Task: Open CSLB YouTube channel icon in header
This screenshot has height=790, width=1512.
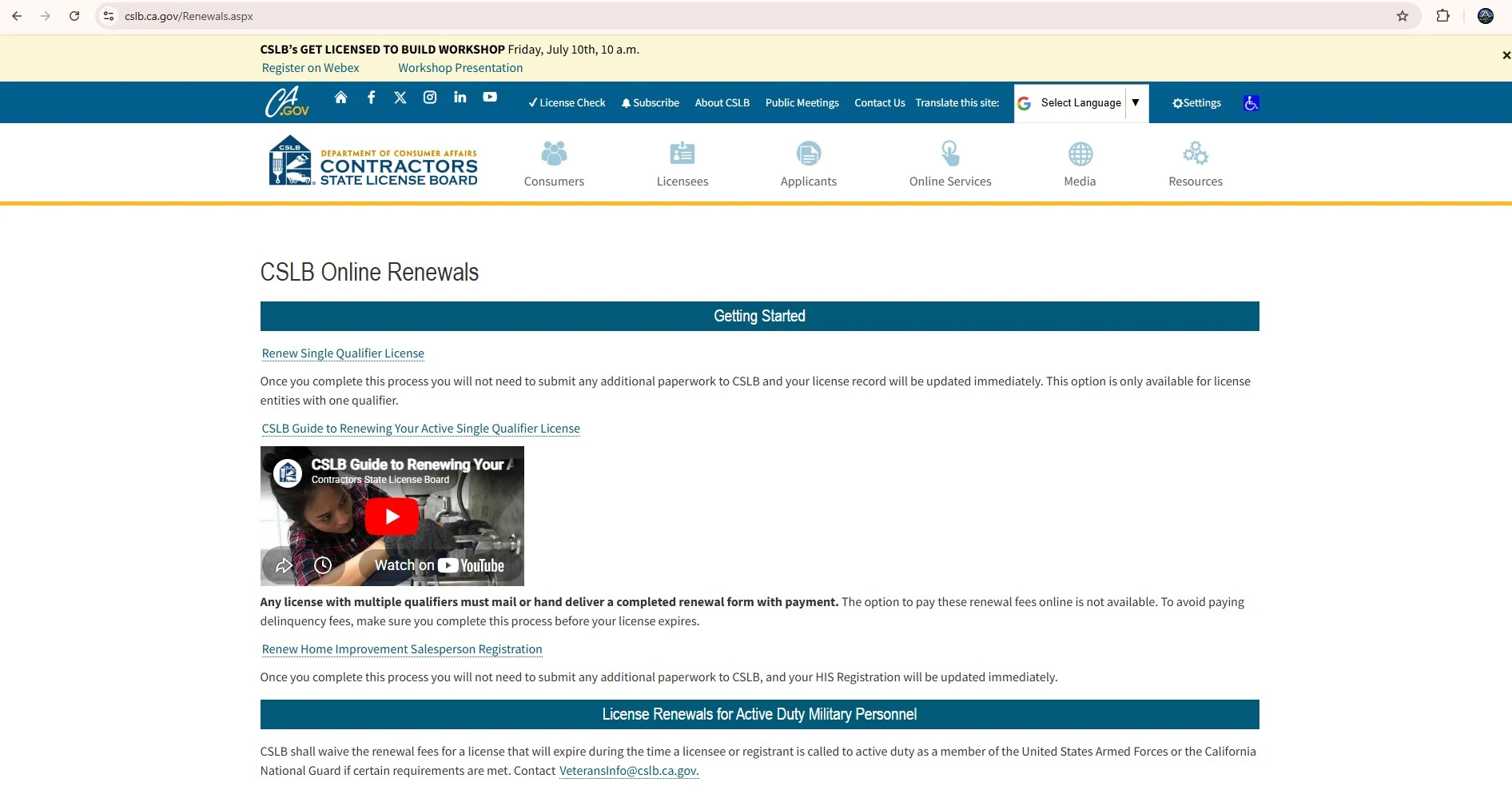Action: click(x=490, y=98)
